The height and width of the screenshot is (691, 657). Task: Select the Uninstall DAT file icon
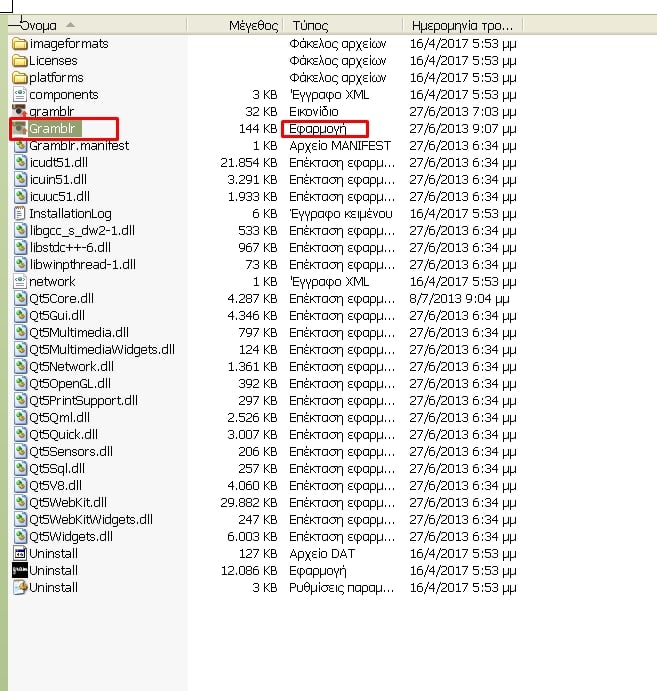(x=20, y=554)
